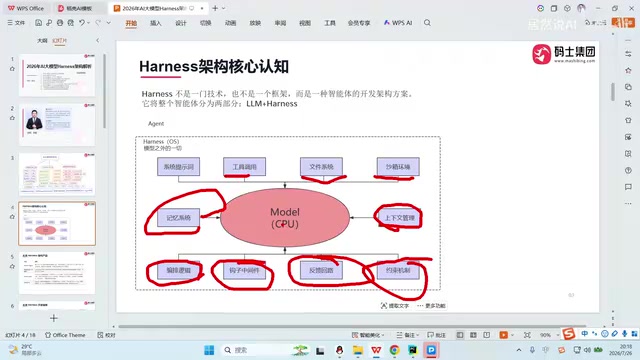
Task: Click the image material icon in right sidebar
Action: [x=628, y=137]
